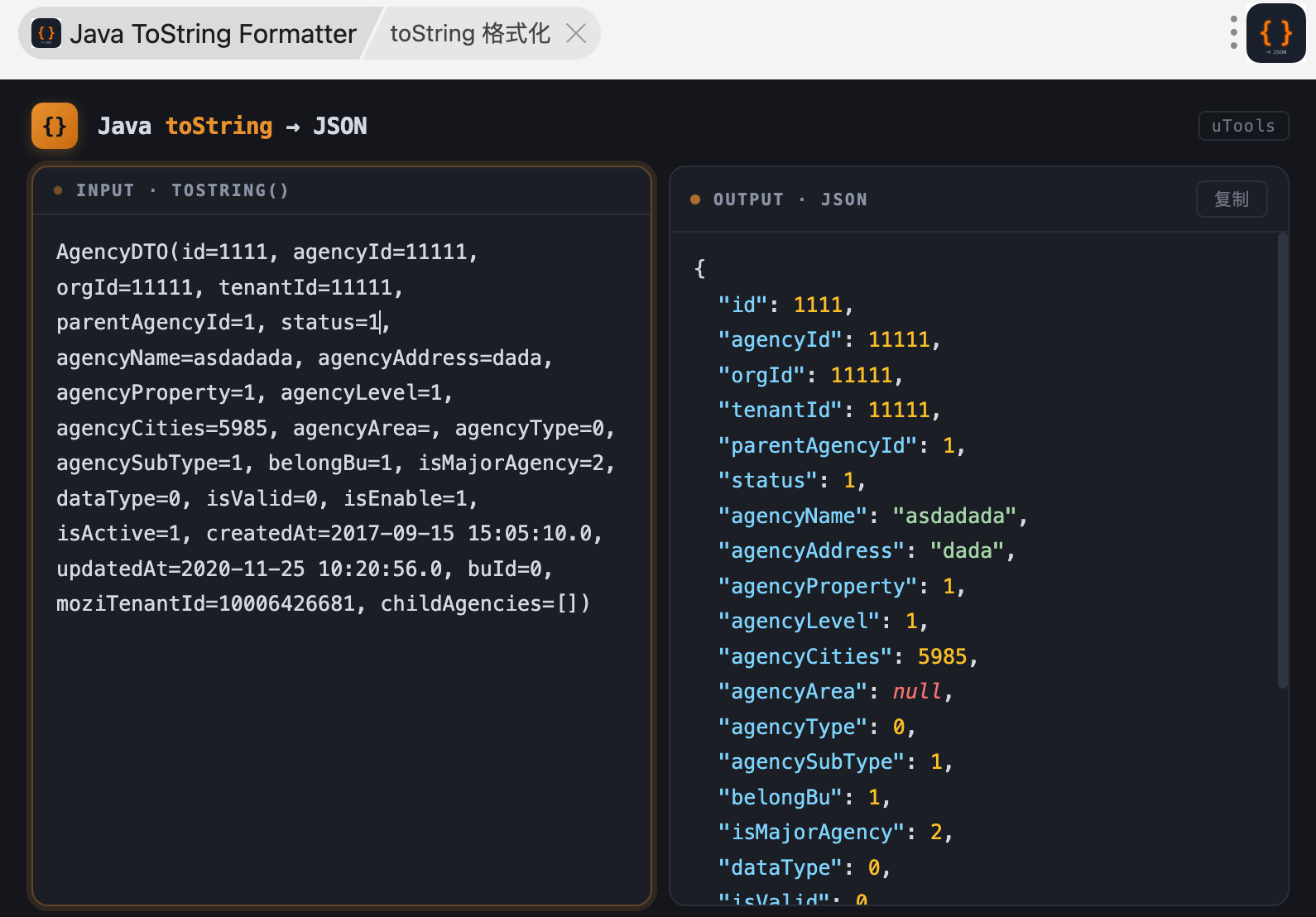Image resolution: width=1316 pixels, height=917 pixels.
Task: Click childAgencies=[]) in the input text
Action: click(486, 603)
